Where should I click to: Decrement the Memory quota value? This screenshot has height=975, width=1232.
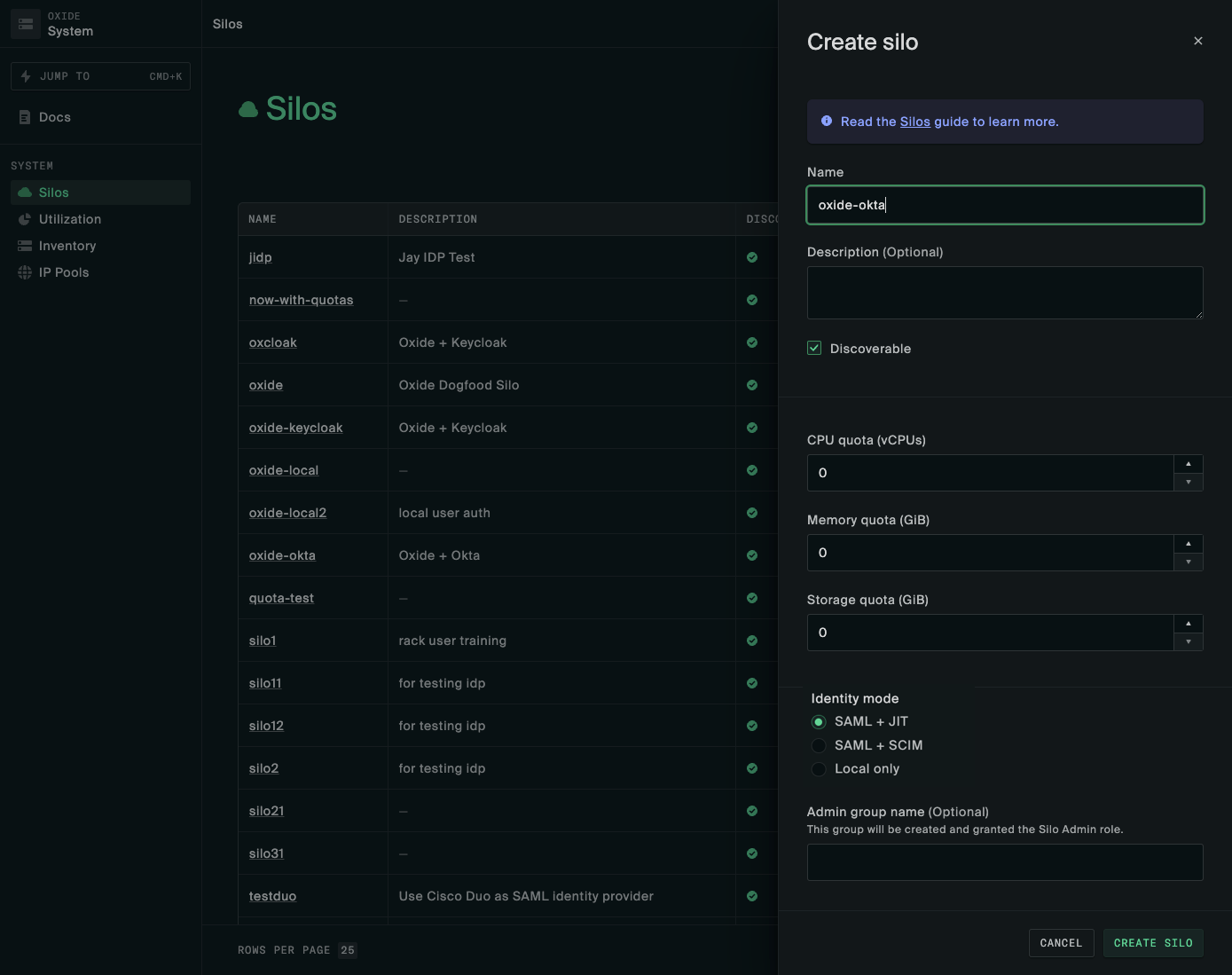point(1188,562)
